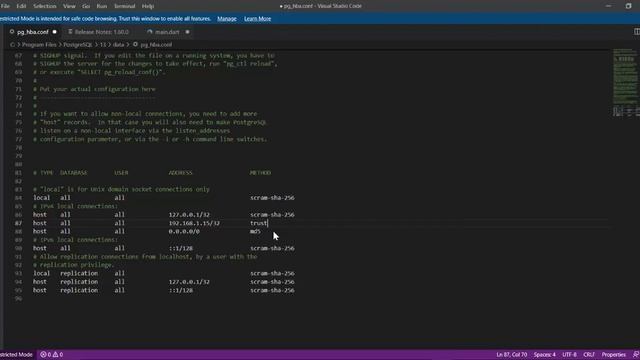This screenshot has height=360, width=640.
Task: Click line number 96 in gutter
Action: coord(18,298)
